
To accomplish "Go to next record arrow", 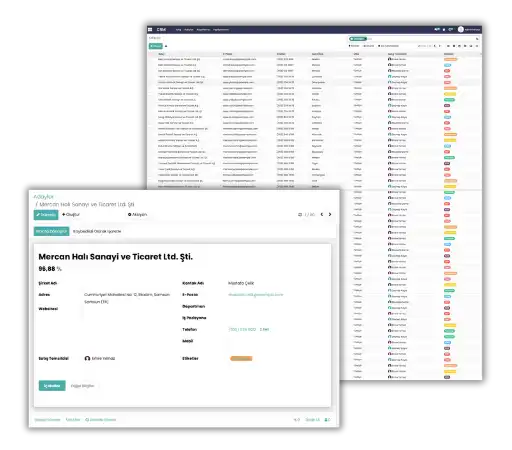I will (330, 214).
